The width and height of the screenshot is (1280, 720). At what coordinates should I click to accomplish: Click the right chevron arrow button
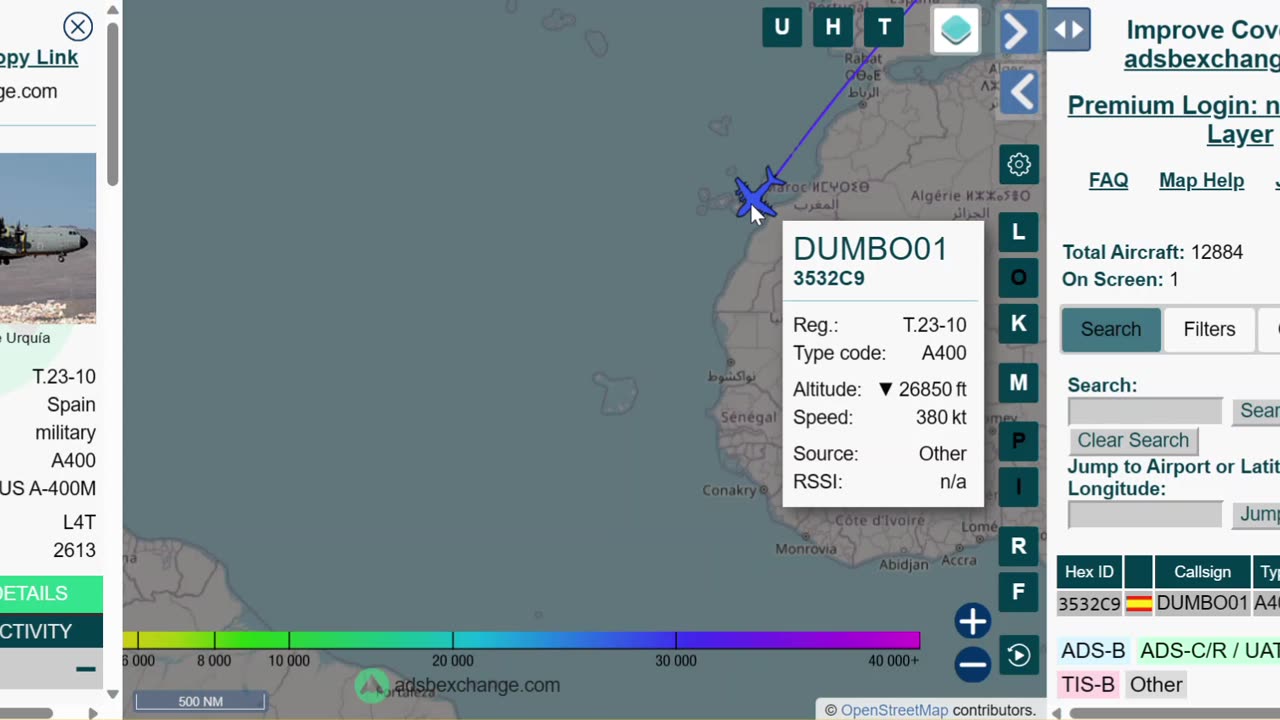coord(1017,32)
